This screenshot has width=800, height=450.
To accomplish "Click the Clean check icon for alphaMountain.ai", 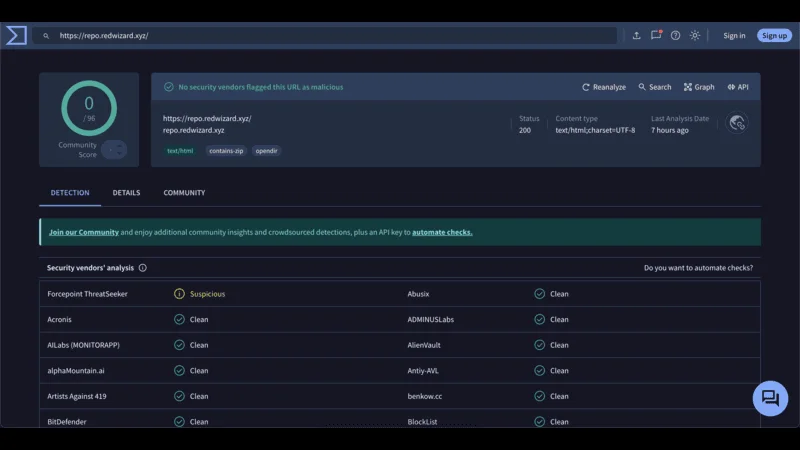I will pos(179,370).
